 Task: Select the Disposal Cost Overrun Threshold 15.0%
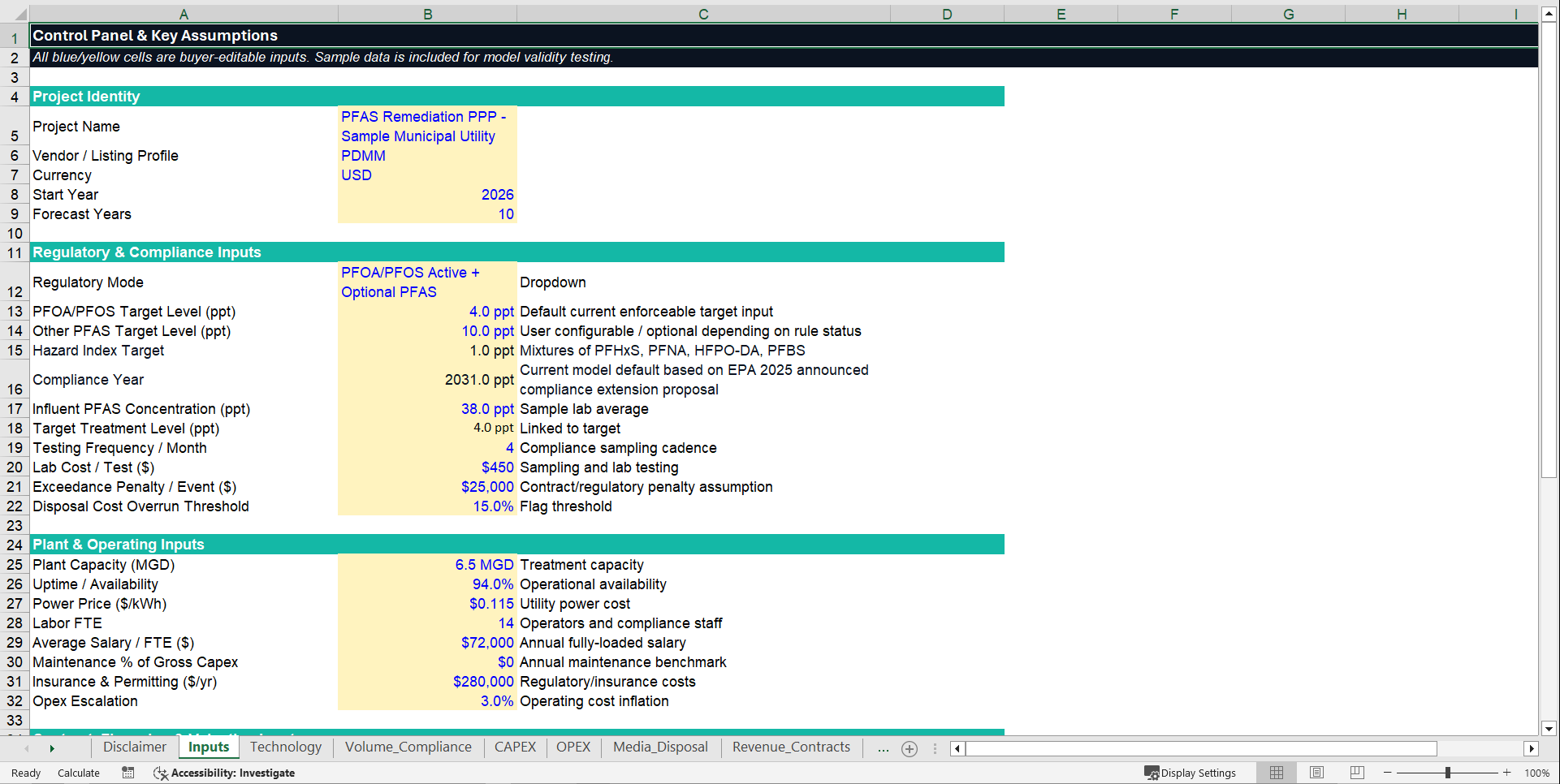[427, 506]
